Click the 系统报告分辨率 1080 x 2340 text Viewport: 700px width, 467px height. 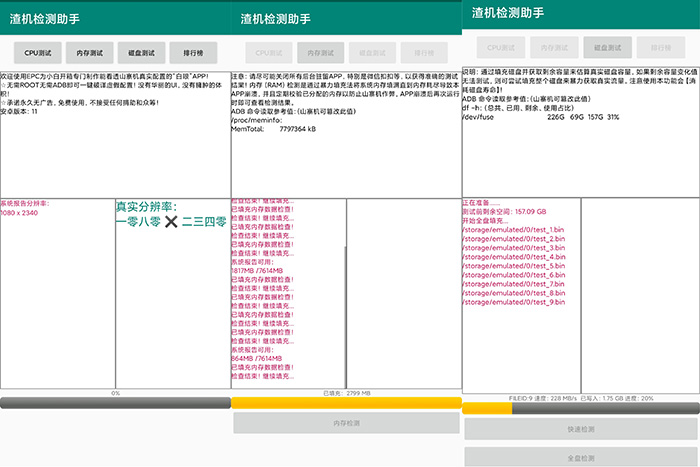[28, 208]
